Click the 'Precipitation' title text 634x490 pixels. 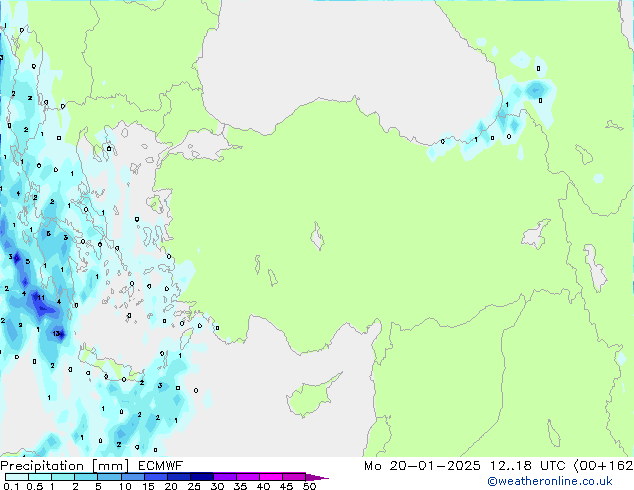coord(42,466)
